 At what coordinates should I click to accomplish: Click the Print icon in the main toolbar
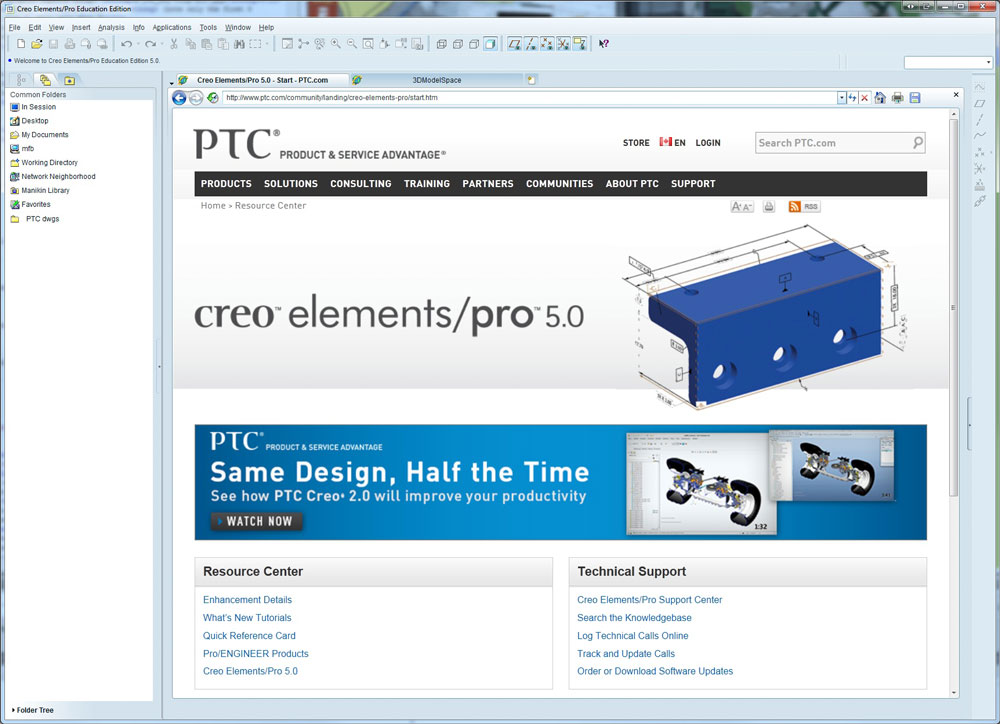69,43
